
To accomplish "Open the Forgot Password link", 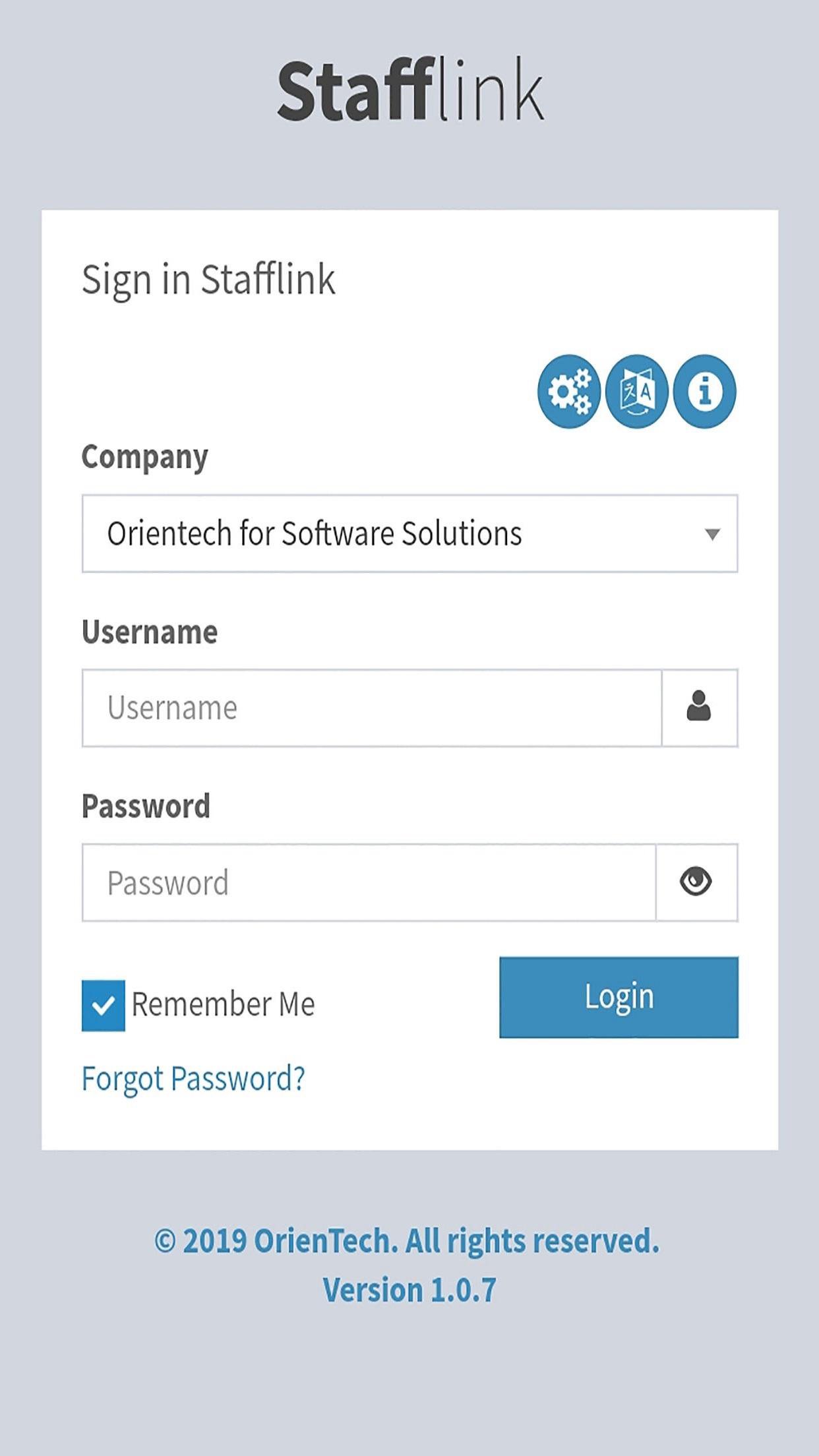I will (x=193, y=1079).
